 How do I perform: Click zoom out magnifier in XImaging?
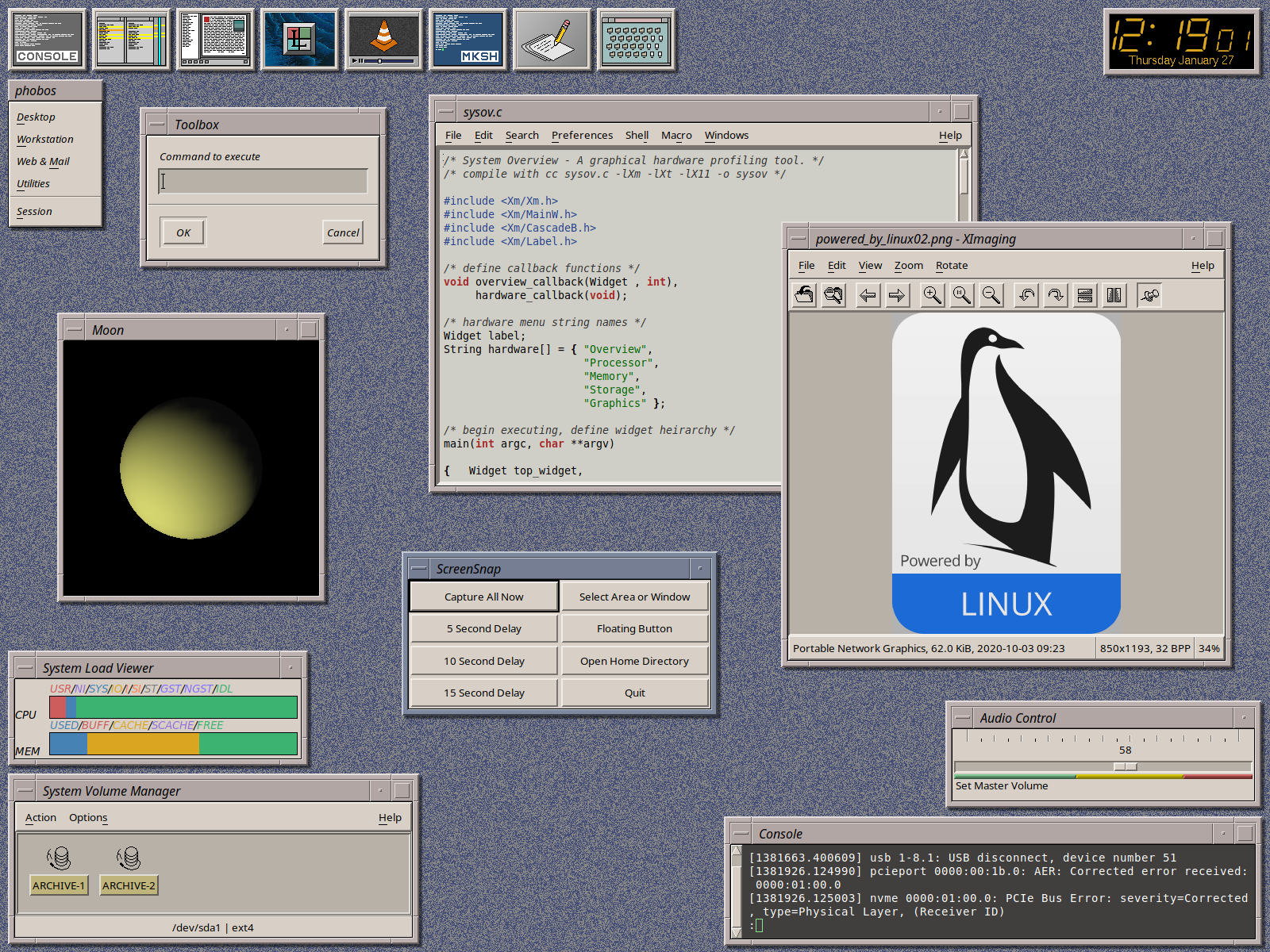tap(991, 295)
